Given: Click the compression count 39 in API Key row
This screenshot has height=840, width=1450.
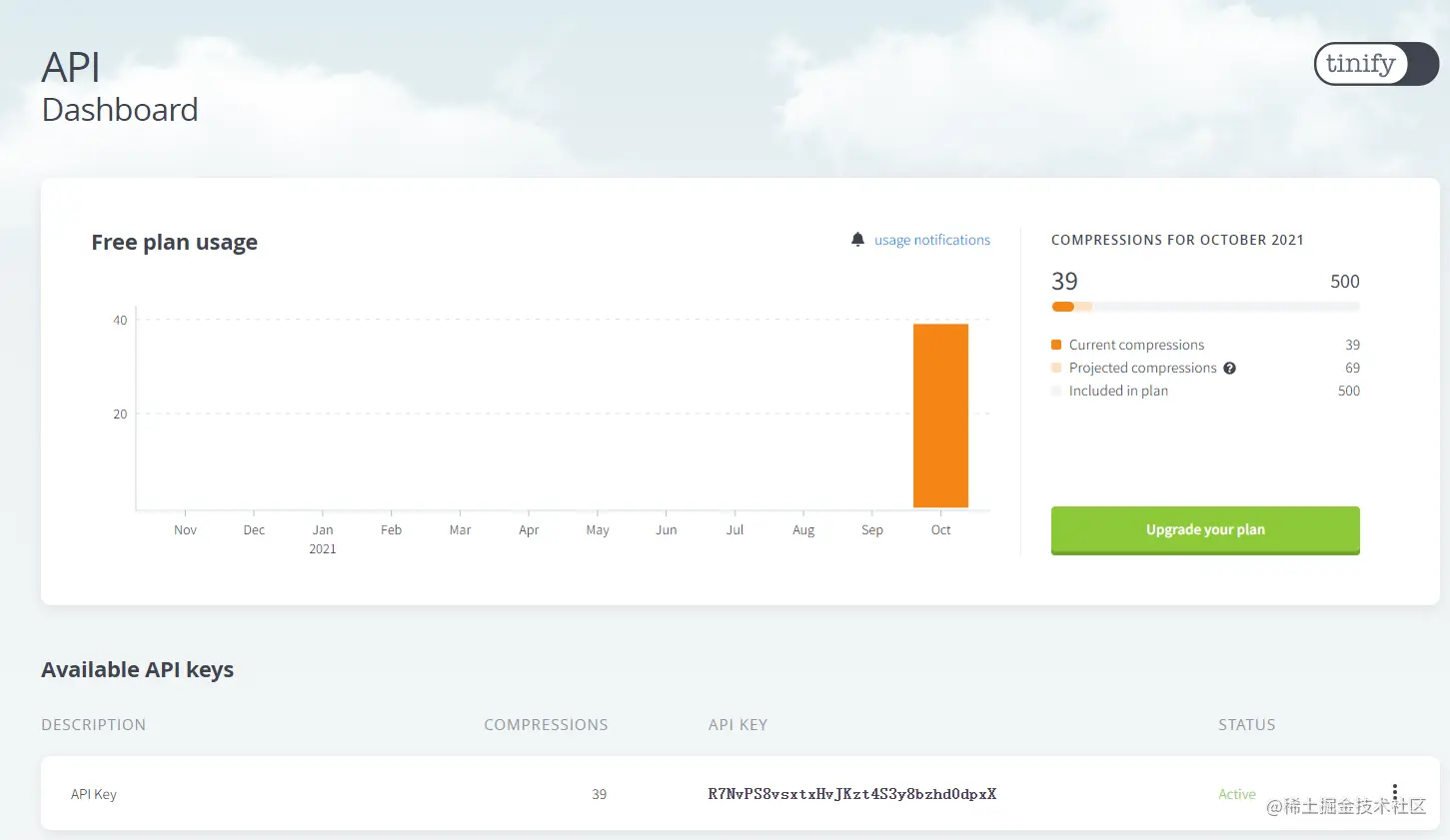Looking at the screenshot, I should click(600, 794).
